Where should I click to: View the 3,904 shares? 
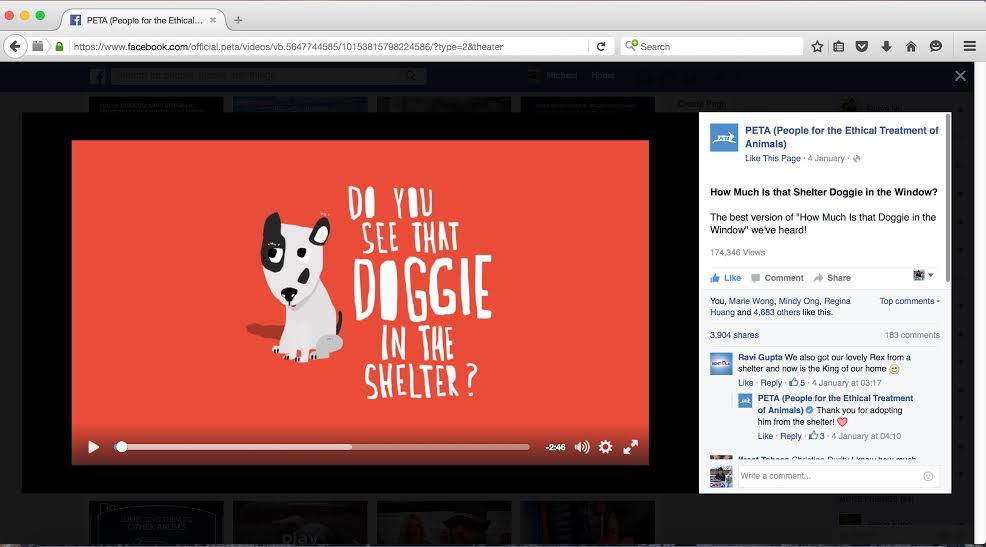coord(734,335)
